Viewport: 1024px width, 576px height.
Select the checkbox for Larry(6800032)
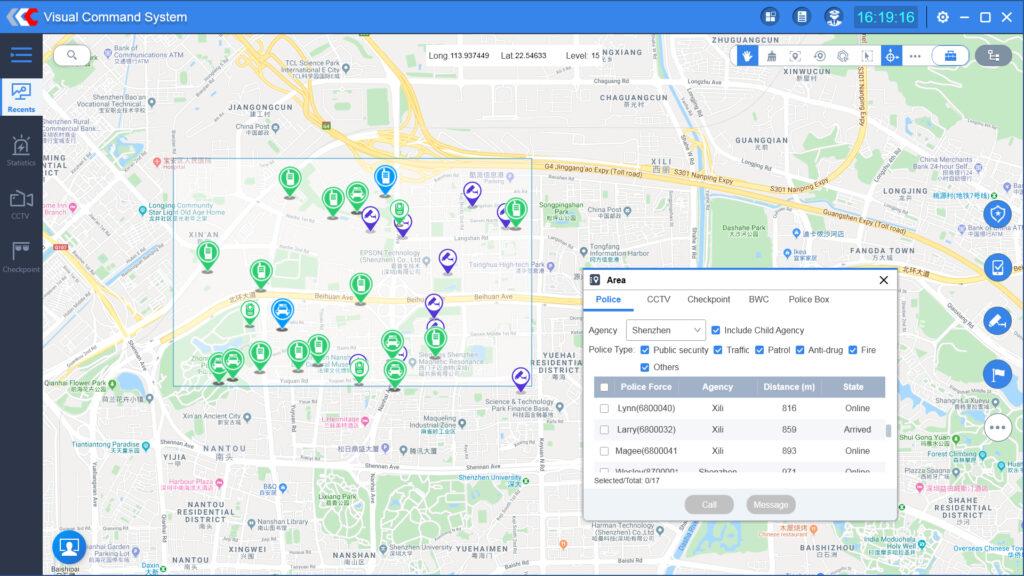603,430
